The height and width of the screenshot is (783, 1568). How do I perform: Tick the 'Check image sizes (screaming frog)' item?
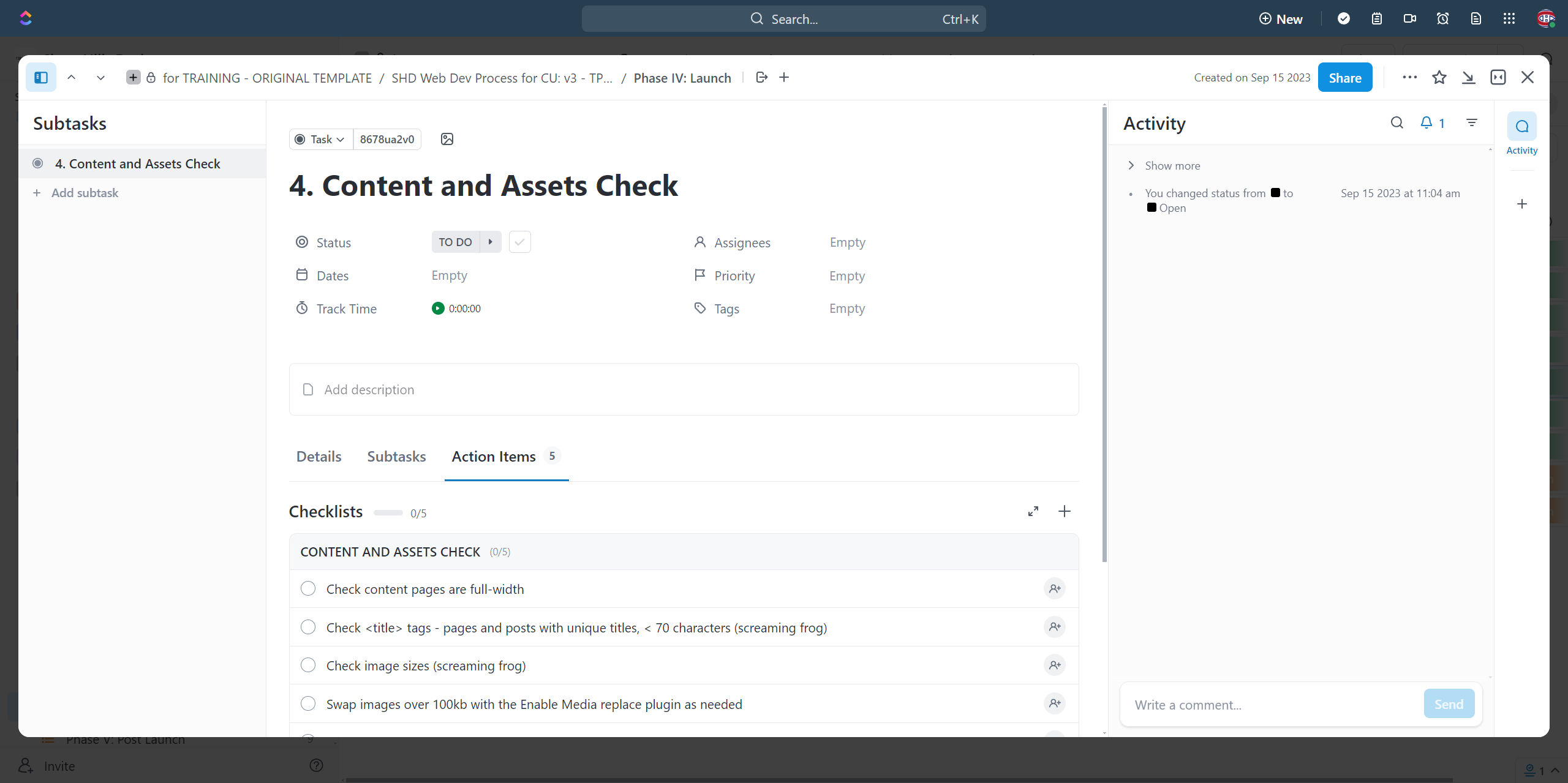tap(308, 665)
